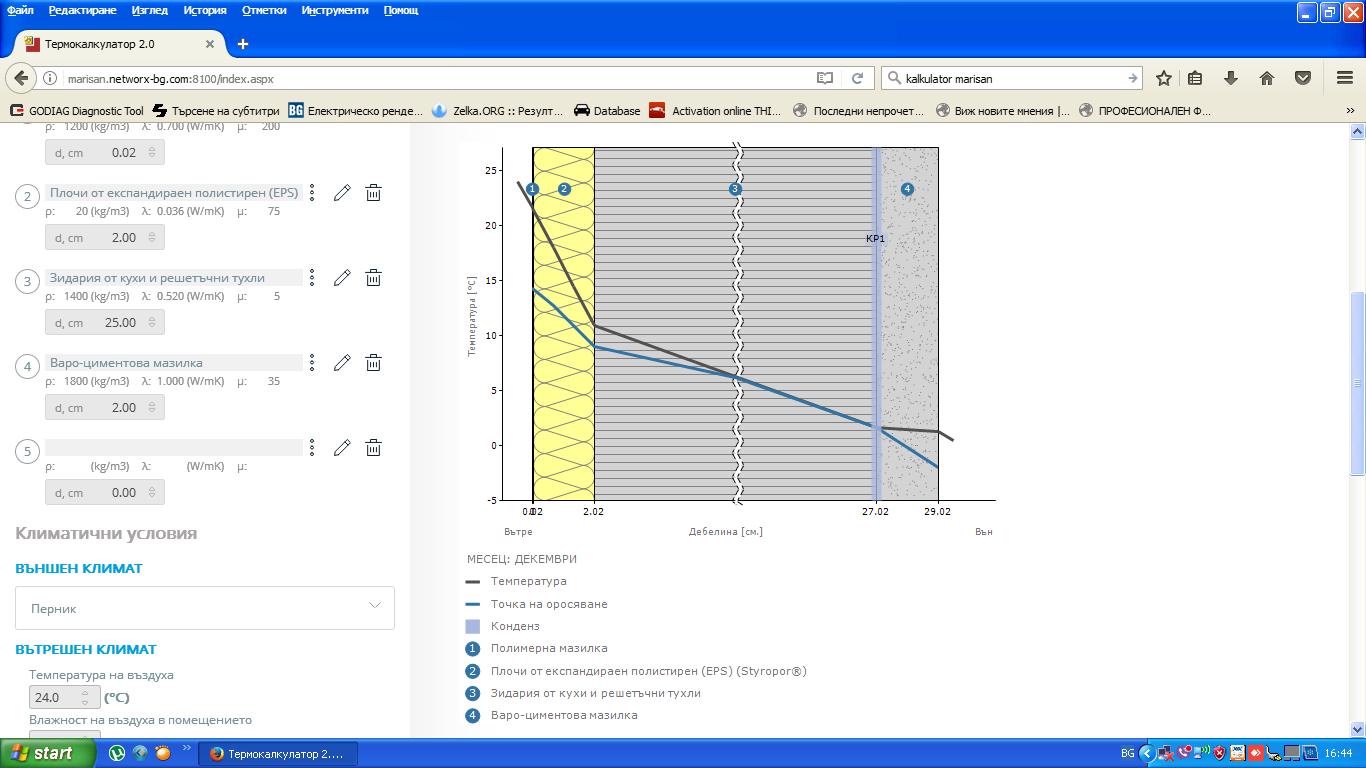Delete the EPS polystyrene layer via trash icon
1366x768 pixels.
click(373, 193)
